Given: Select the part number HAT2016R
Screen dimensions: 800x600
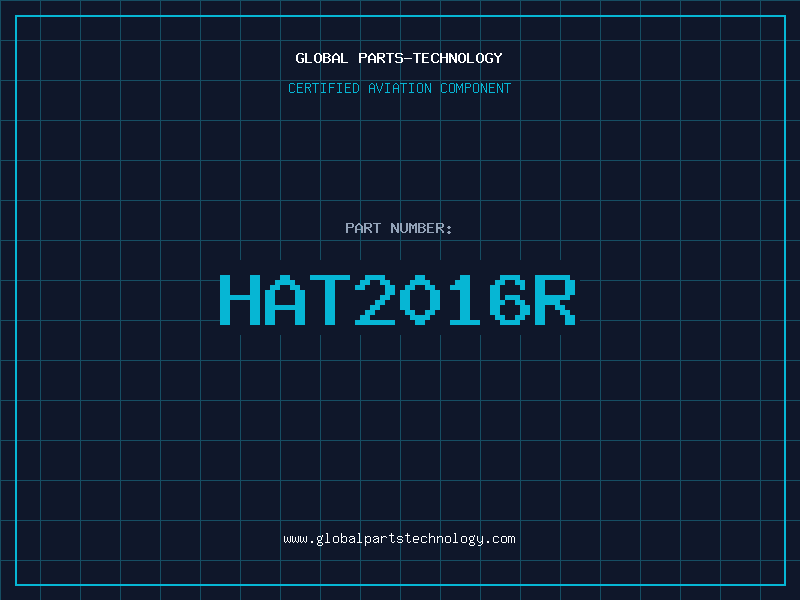Looking at the screenshot, I should tap(398, 300).
